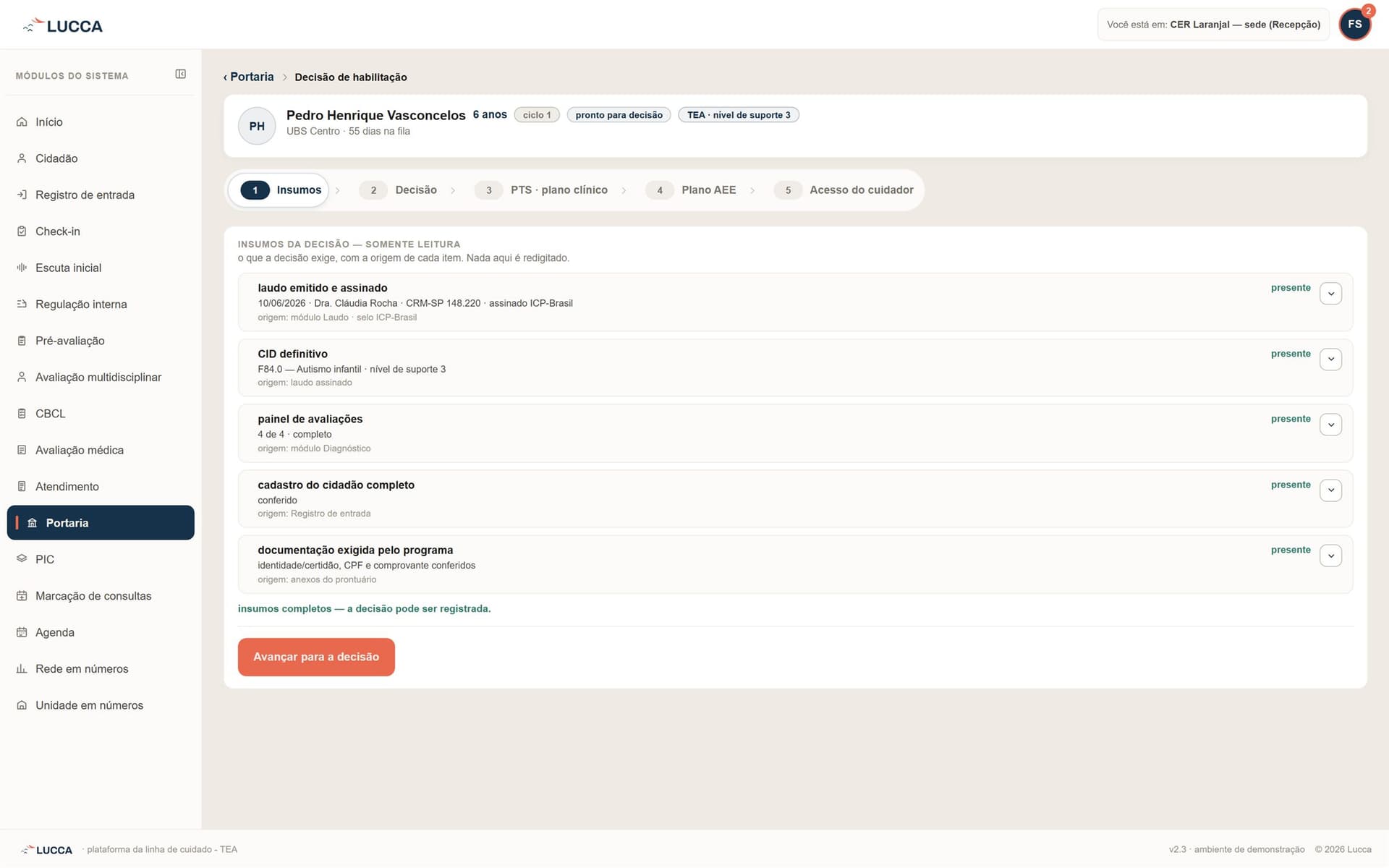The height and width of the screenshot is (868, 1389).
Task: Click the CER Laranjal location selector
Action: 1213,25
